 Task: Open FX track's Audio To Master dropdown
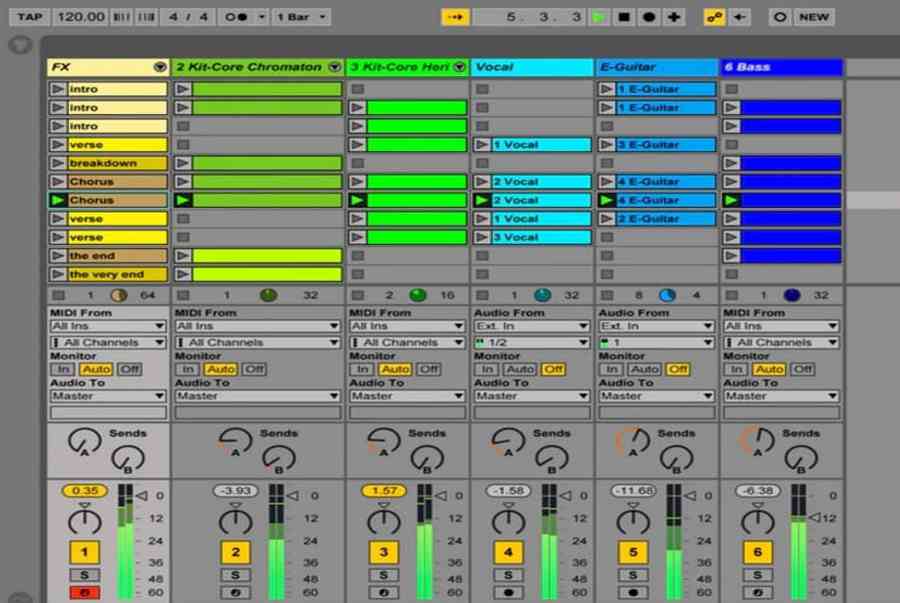point(108,396)
